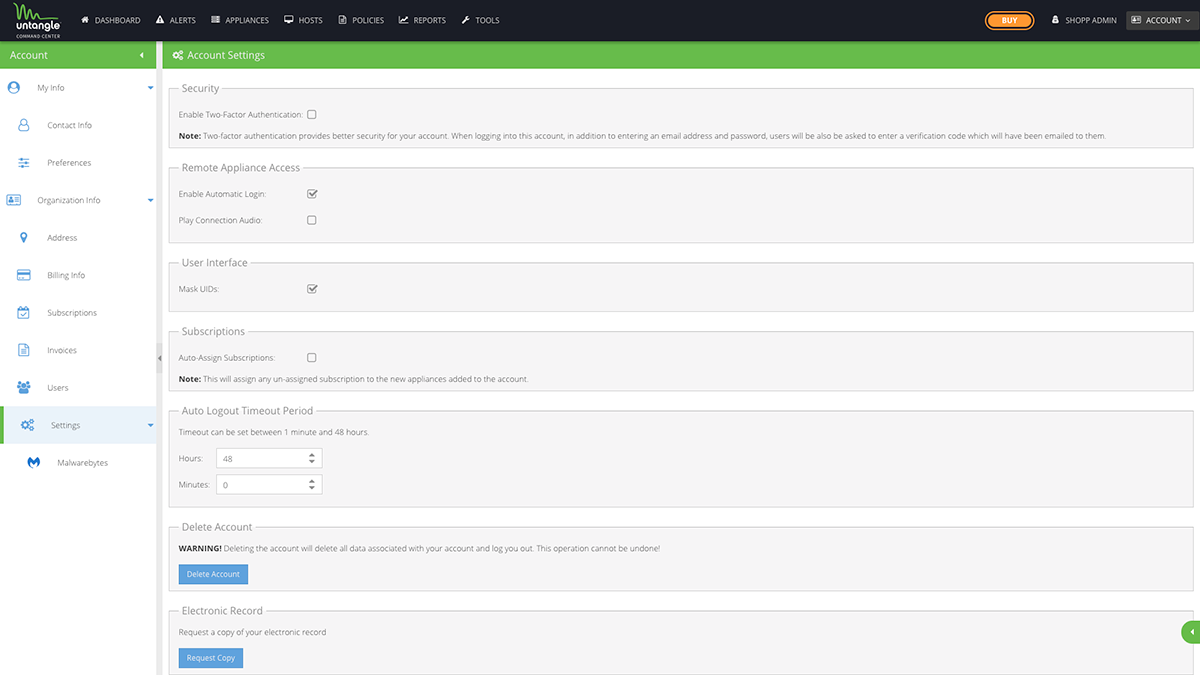Image resolution: width=1200 pixels, height=675 pixels.
Task: Click the Invoices document icon
Action: click(x=24, y=350)
